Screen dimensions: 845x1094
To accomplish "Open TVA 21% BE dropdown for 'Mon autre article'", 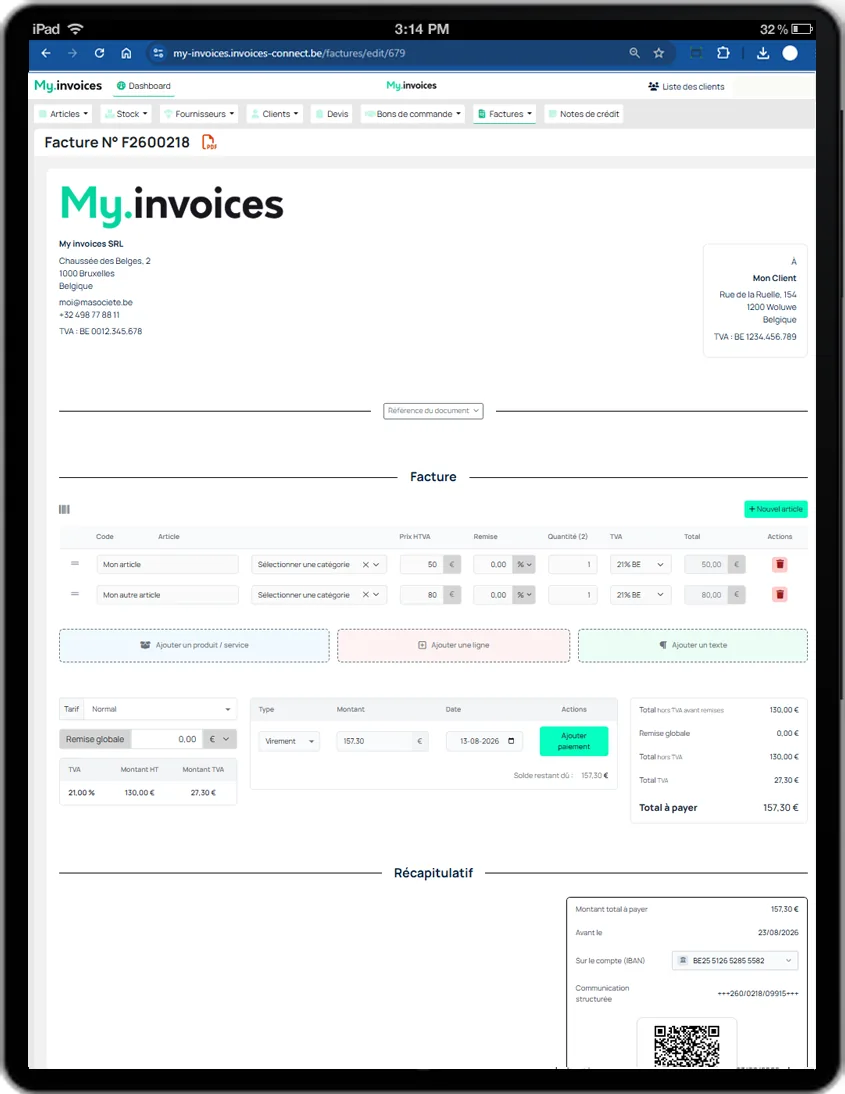I will pos(641,595).
